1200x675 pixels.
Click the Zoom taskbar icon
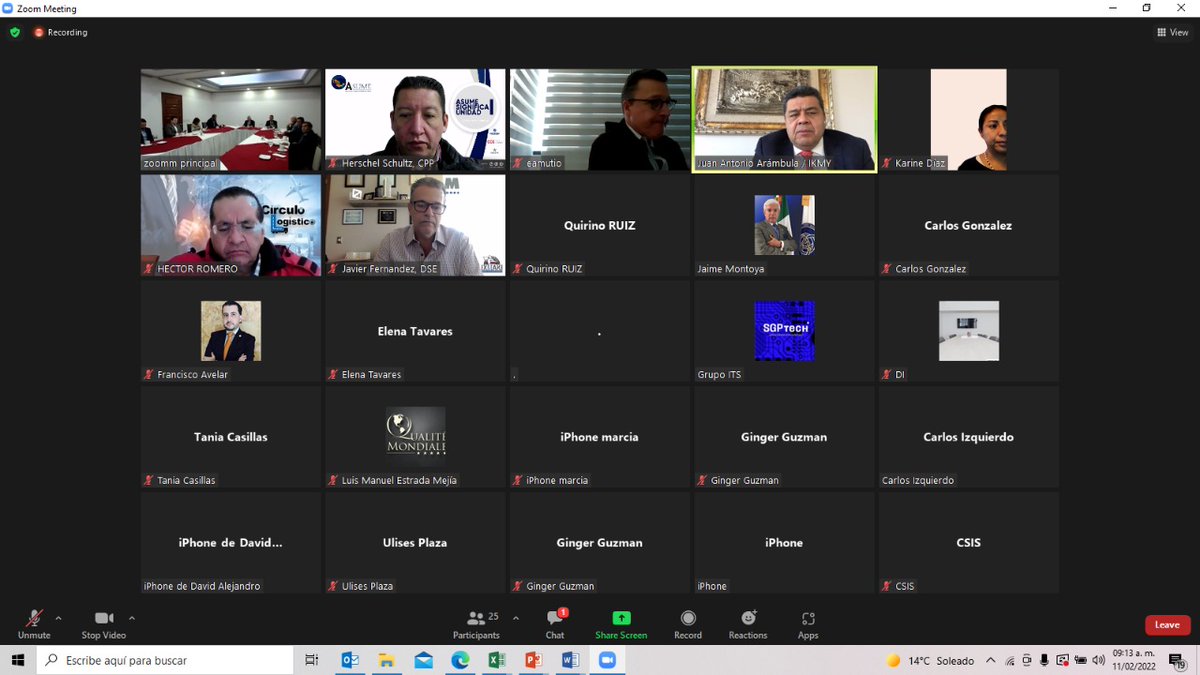[606, 660]
